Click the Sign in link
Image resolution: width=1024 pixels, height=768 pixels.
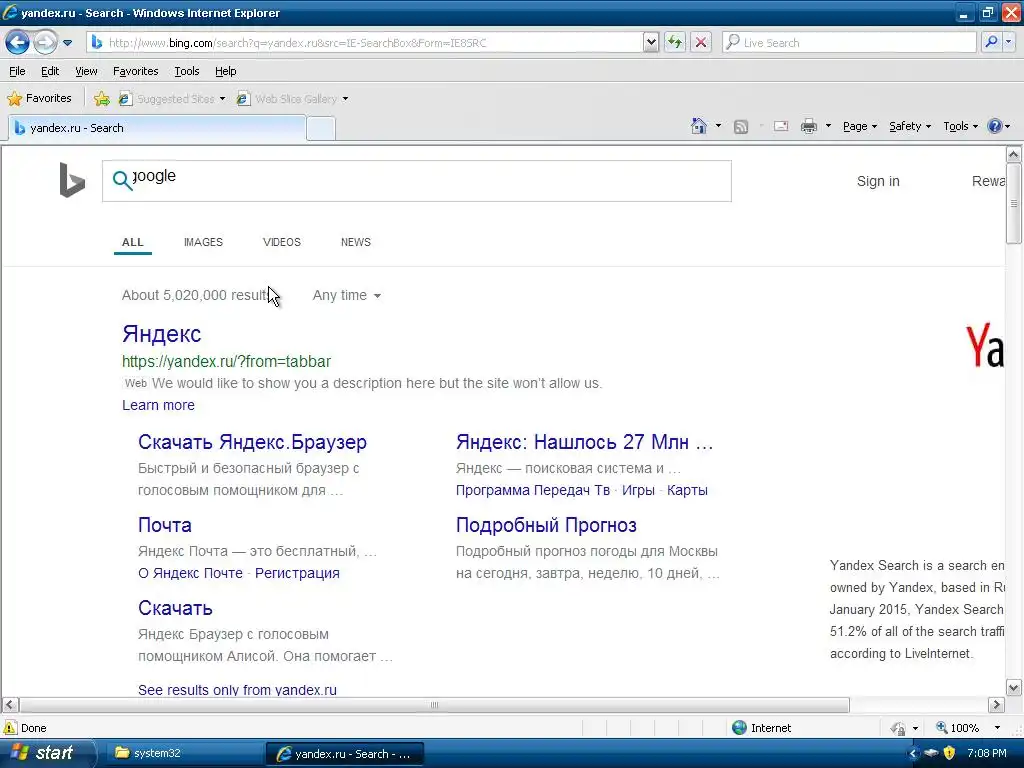[878, 181]
